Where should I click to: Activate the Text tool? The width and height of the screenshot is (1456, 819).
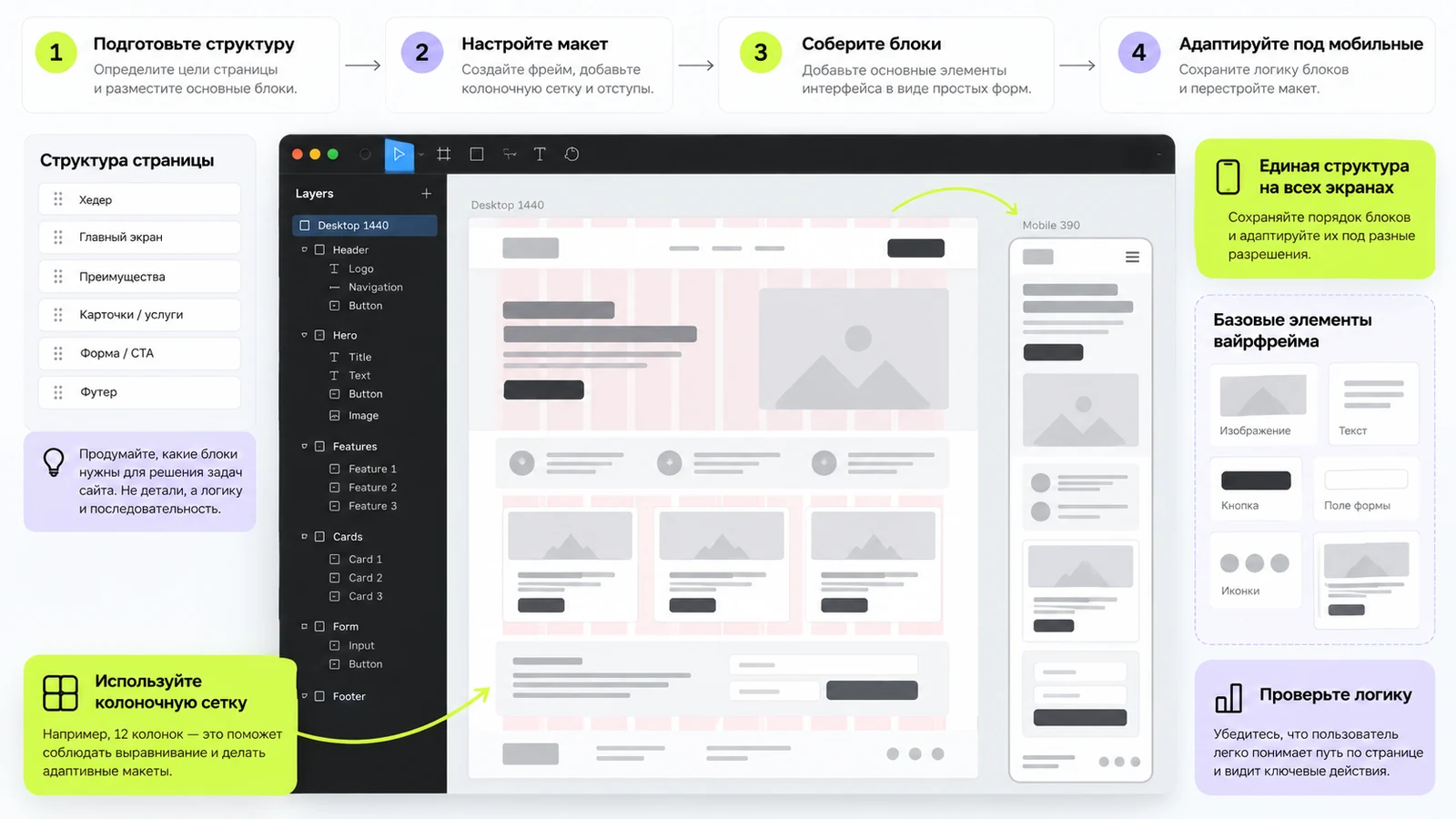[x=540, y=155]
